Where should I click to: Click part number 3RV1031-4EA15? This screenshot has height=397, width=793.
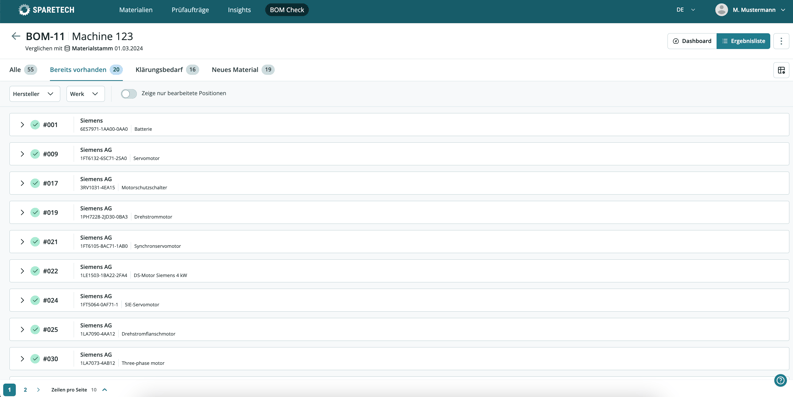(x=98, y=188)
